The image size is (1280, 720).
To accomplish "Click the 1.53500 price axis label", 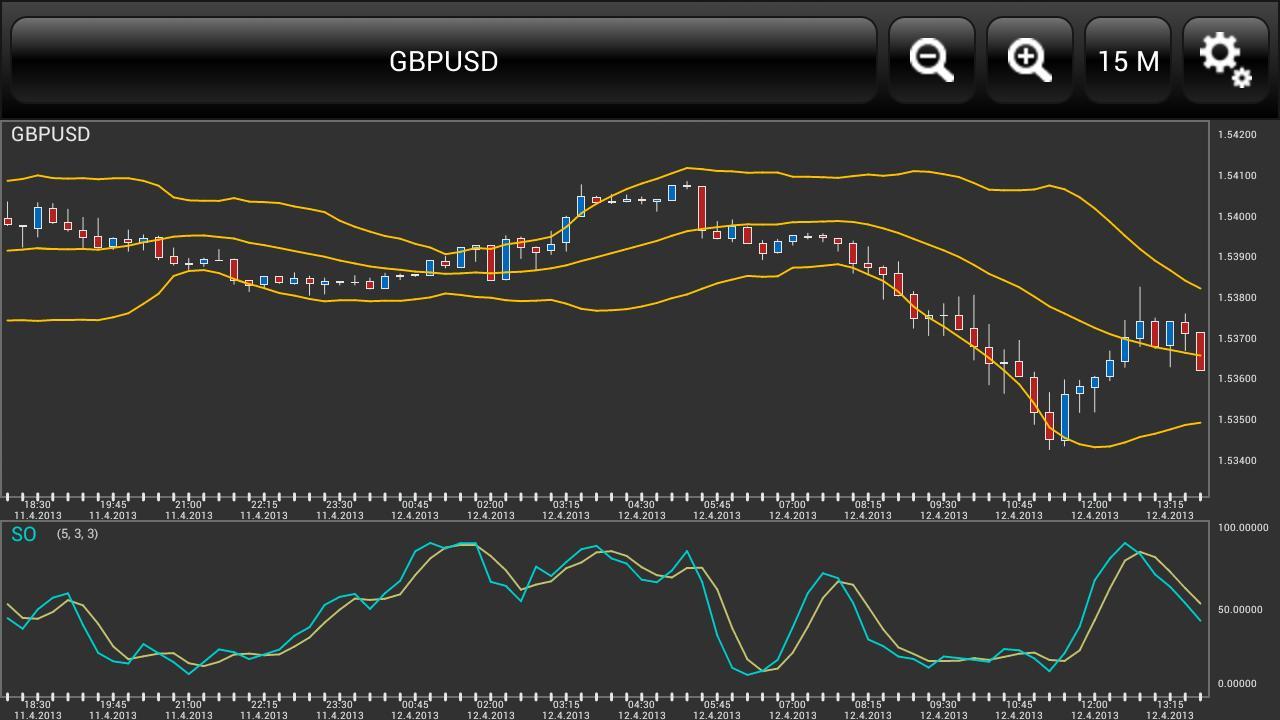I will (x=1237, y=420).
